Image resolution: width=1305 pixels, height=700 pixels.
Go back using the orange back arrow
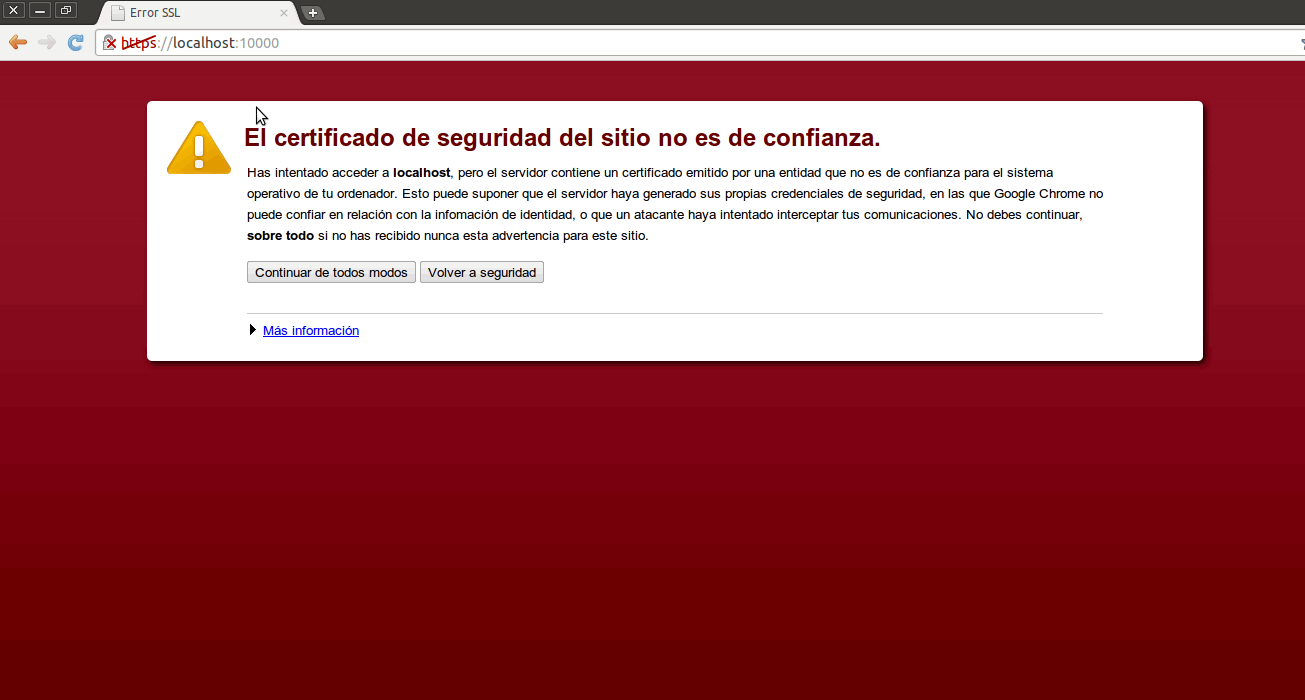click(17, 42)
